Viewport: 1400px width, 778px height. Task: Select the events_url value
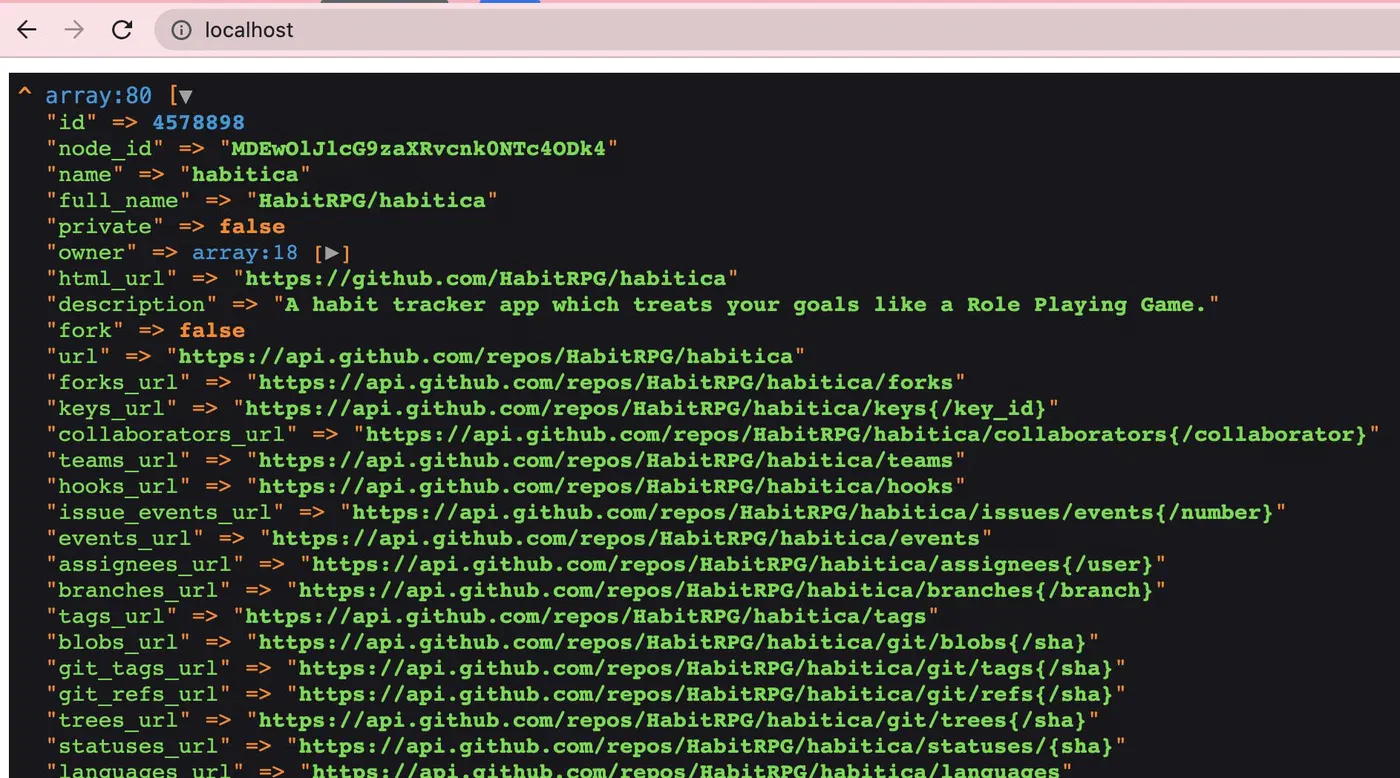(x=626, y=539)
